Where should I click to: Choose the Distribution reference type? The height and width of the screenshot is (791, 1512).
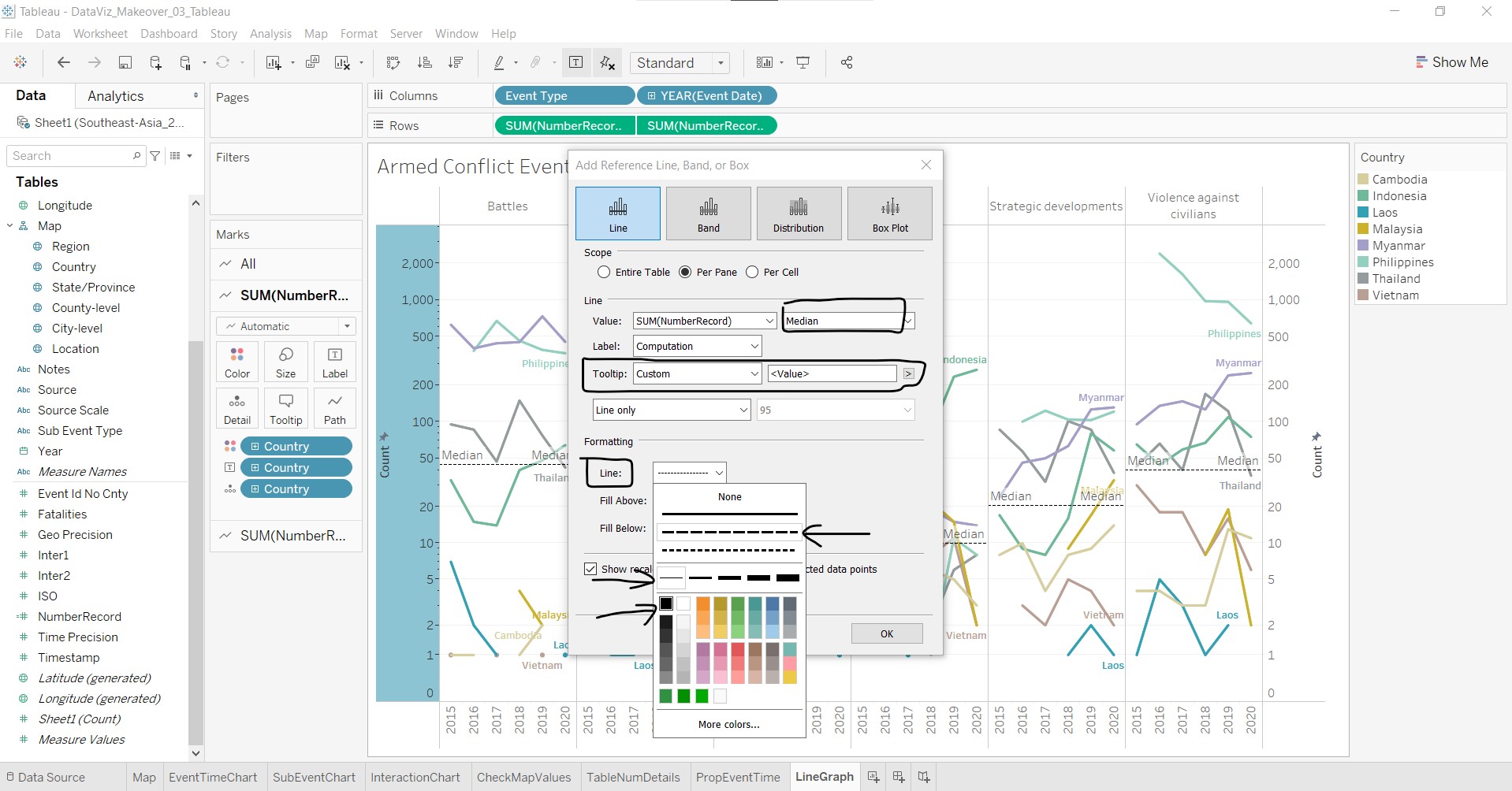(798, 214)
